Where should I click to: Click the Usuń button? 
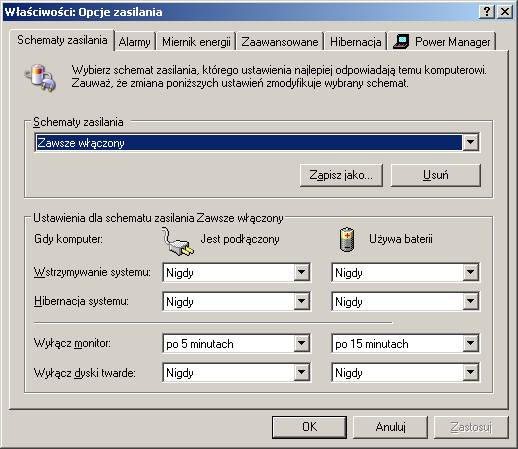pos(435,175)
